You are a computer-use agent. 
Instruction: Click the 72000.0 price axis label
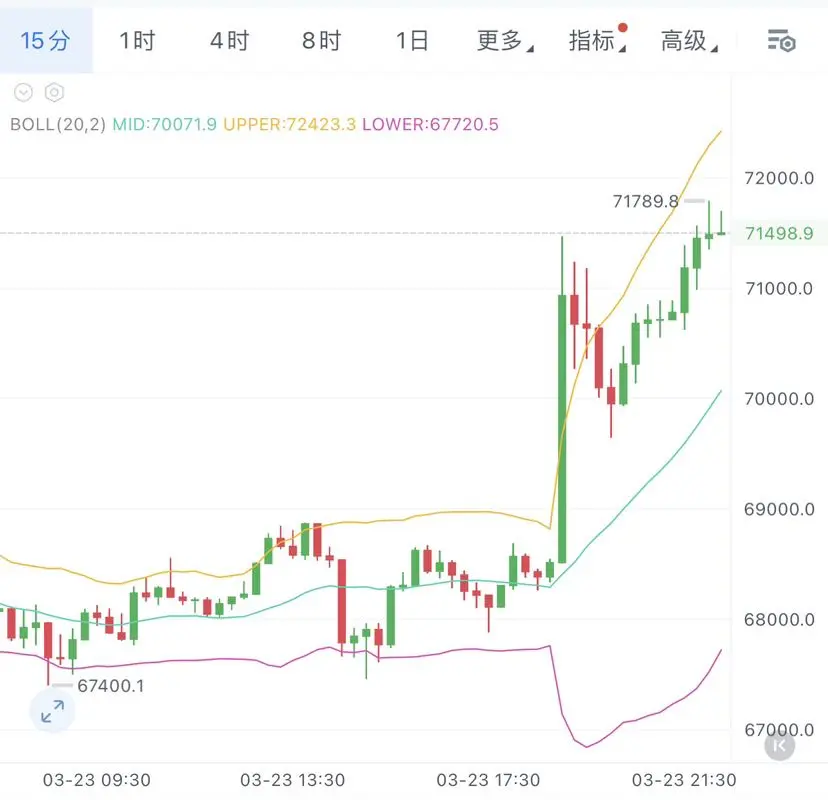[779, 178]
